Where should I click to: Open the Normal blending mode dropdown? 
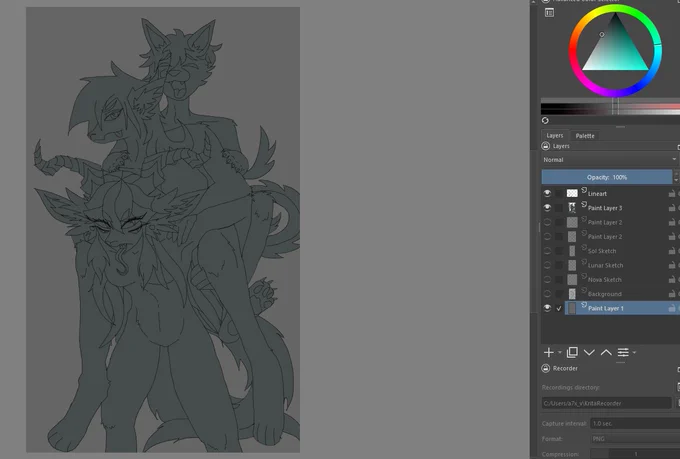point(609,160)
